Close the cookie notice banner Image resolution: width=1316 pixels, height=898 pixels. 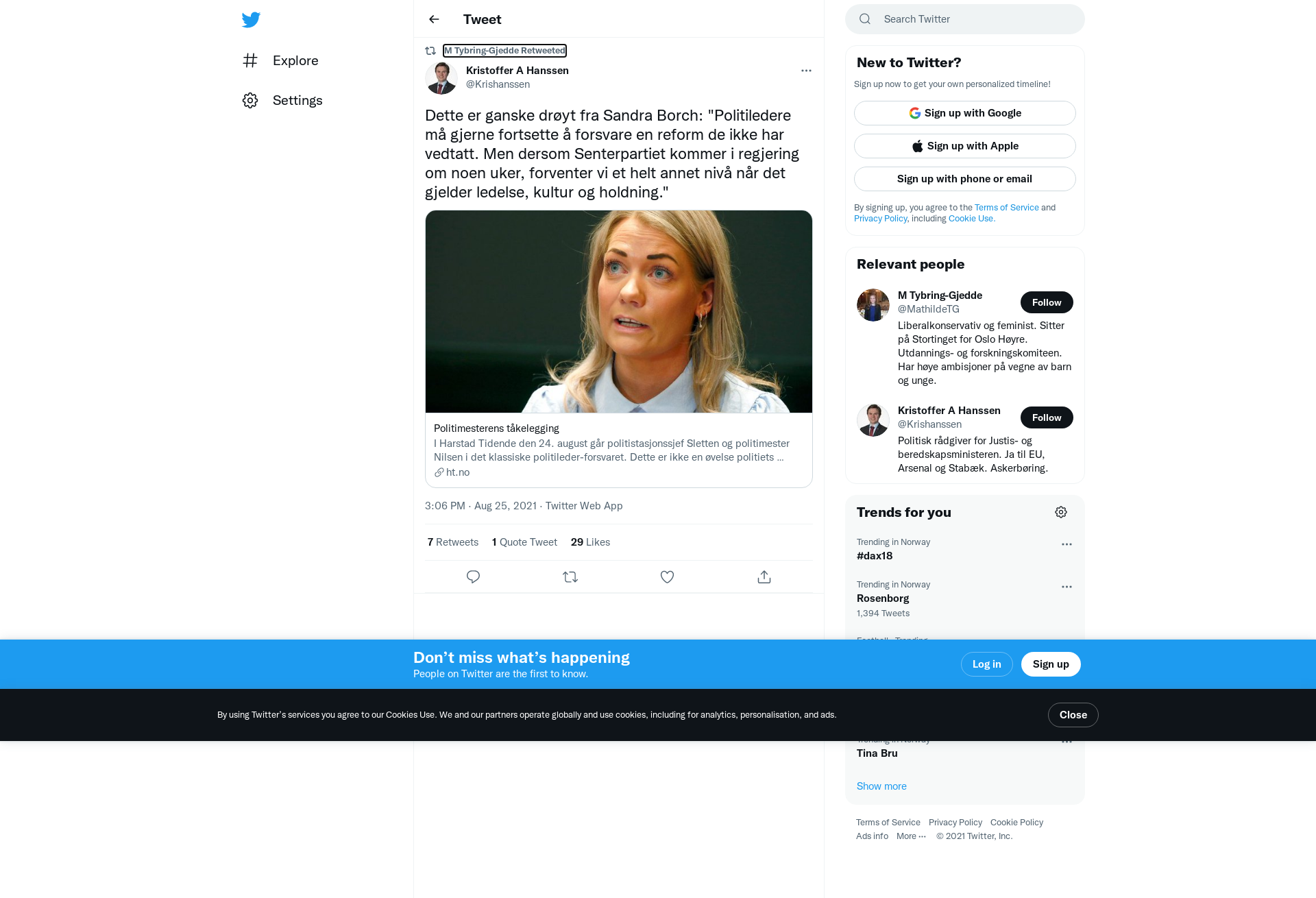1073,715
